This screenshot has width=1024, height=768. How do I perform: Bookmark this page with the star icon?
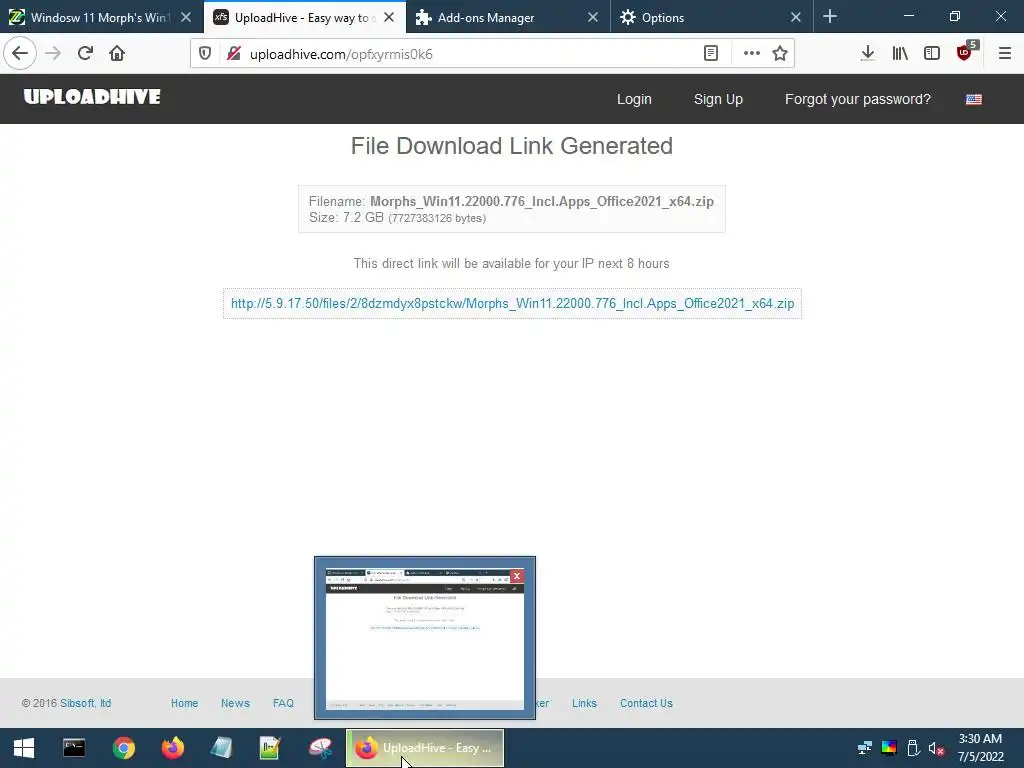tap(780, 54)
